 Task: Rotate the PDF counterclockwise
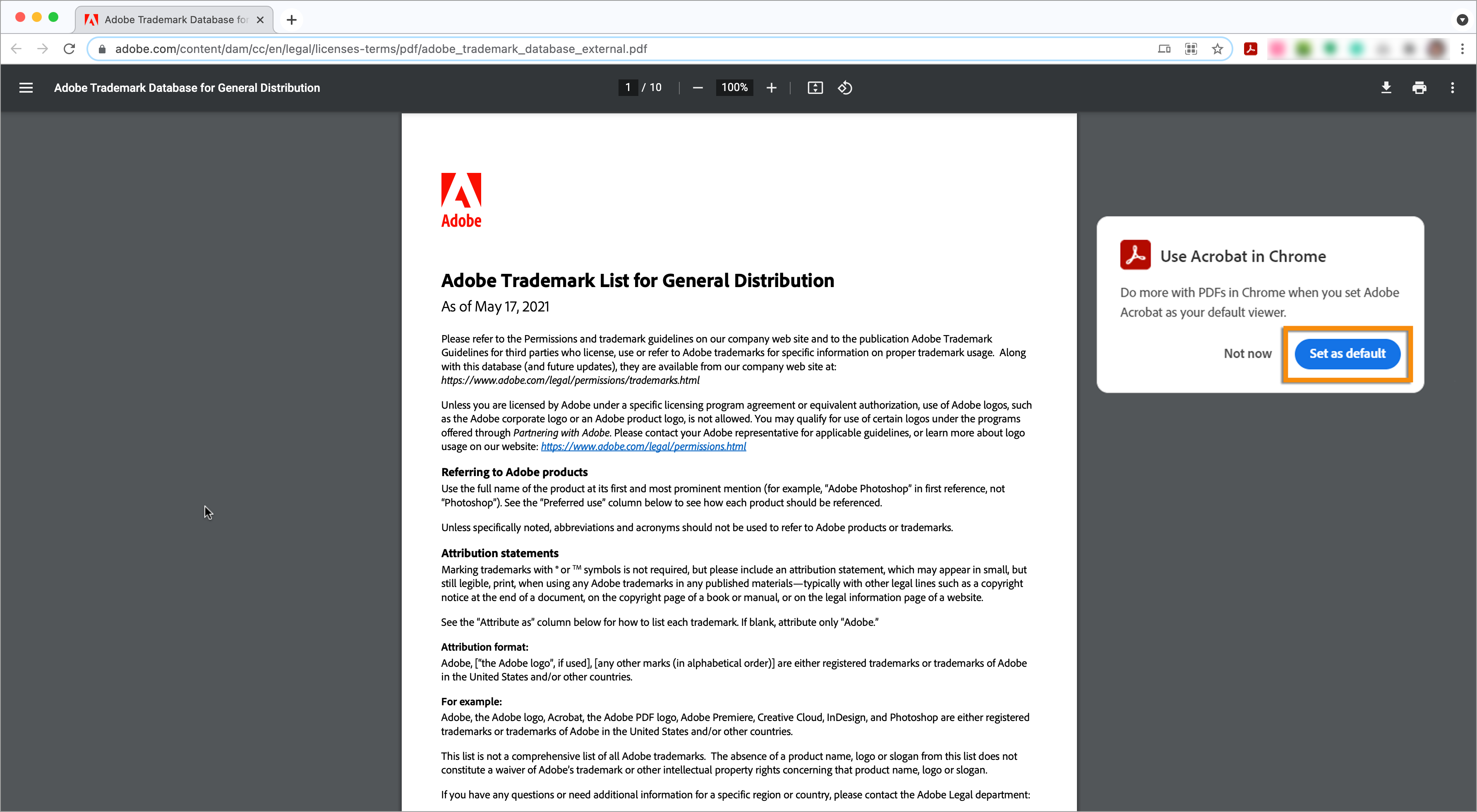844,87
